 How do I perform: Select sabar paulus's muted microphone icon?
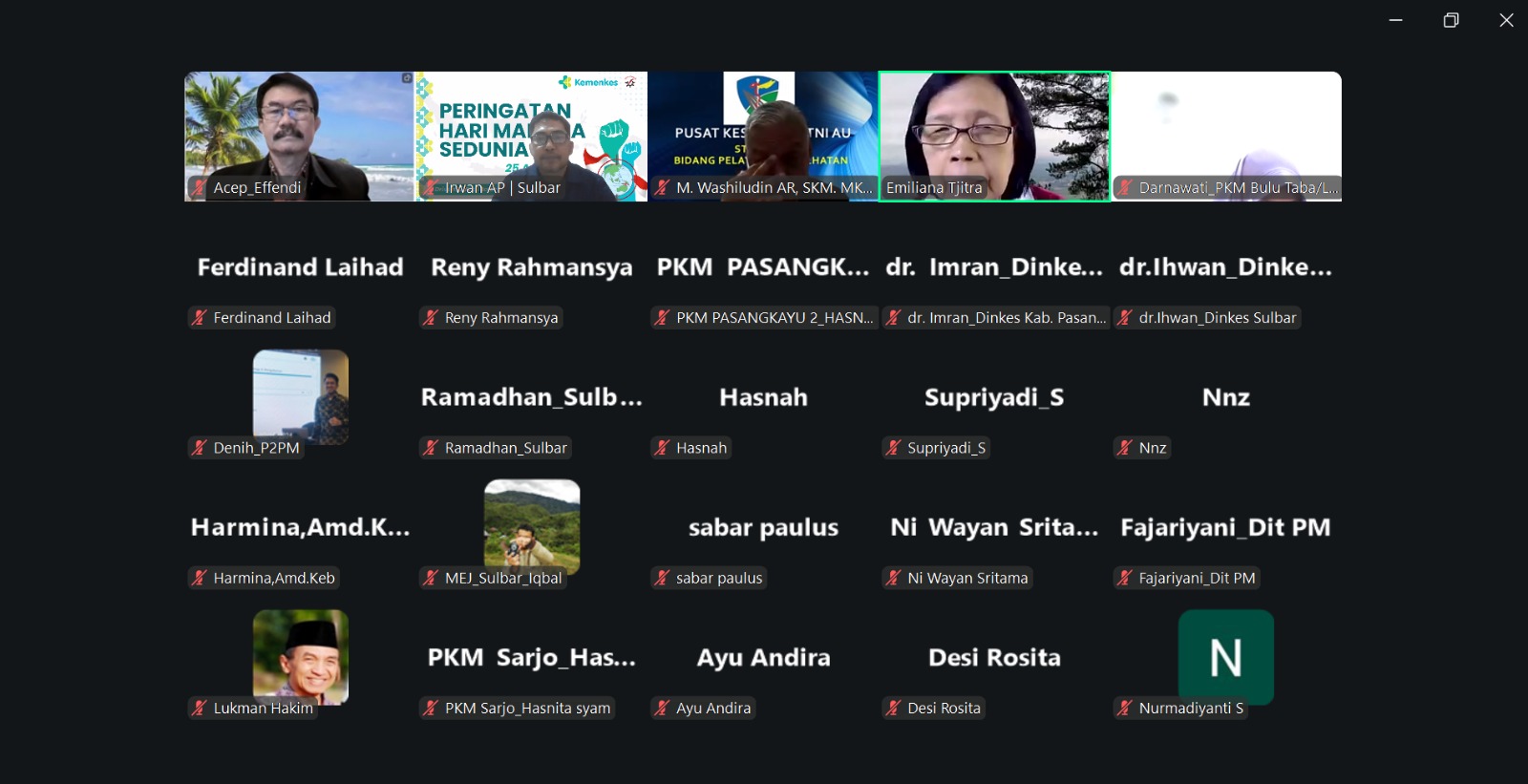pos(662,578)
